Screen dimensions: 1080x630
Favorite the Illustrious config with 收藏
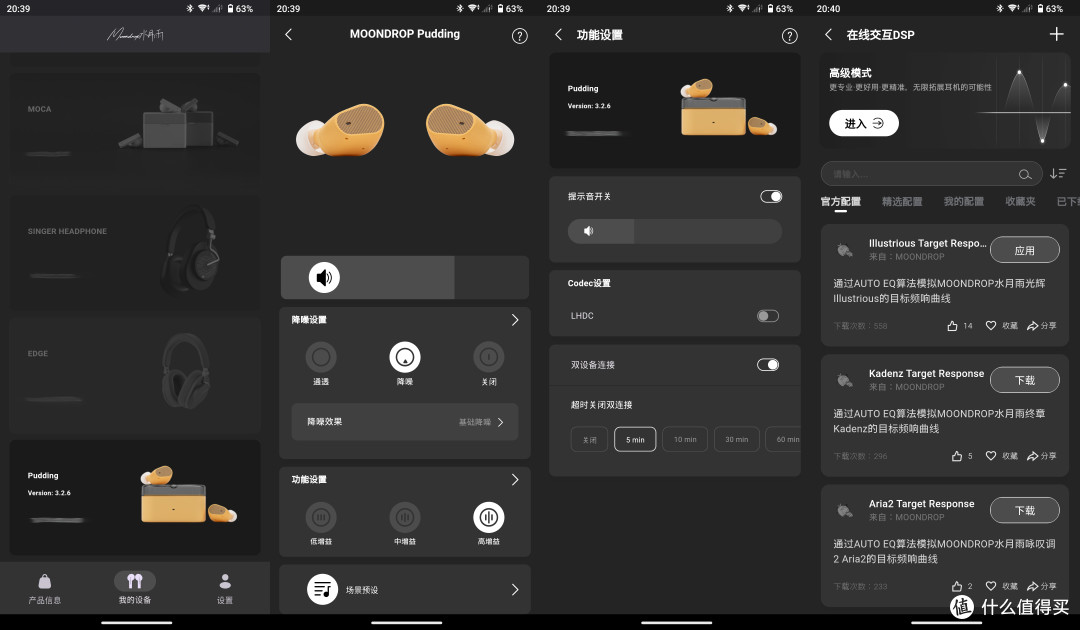[x=1001, y=326]
